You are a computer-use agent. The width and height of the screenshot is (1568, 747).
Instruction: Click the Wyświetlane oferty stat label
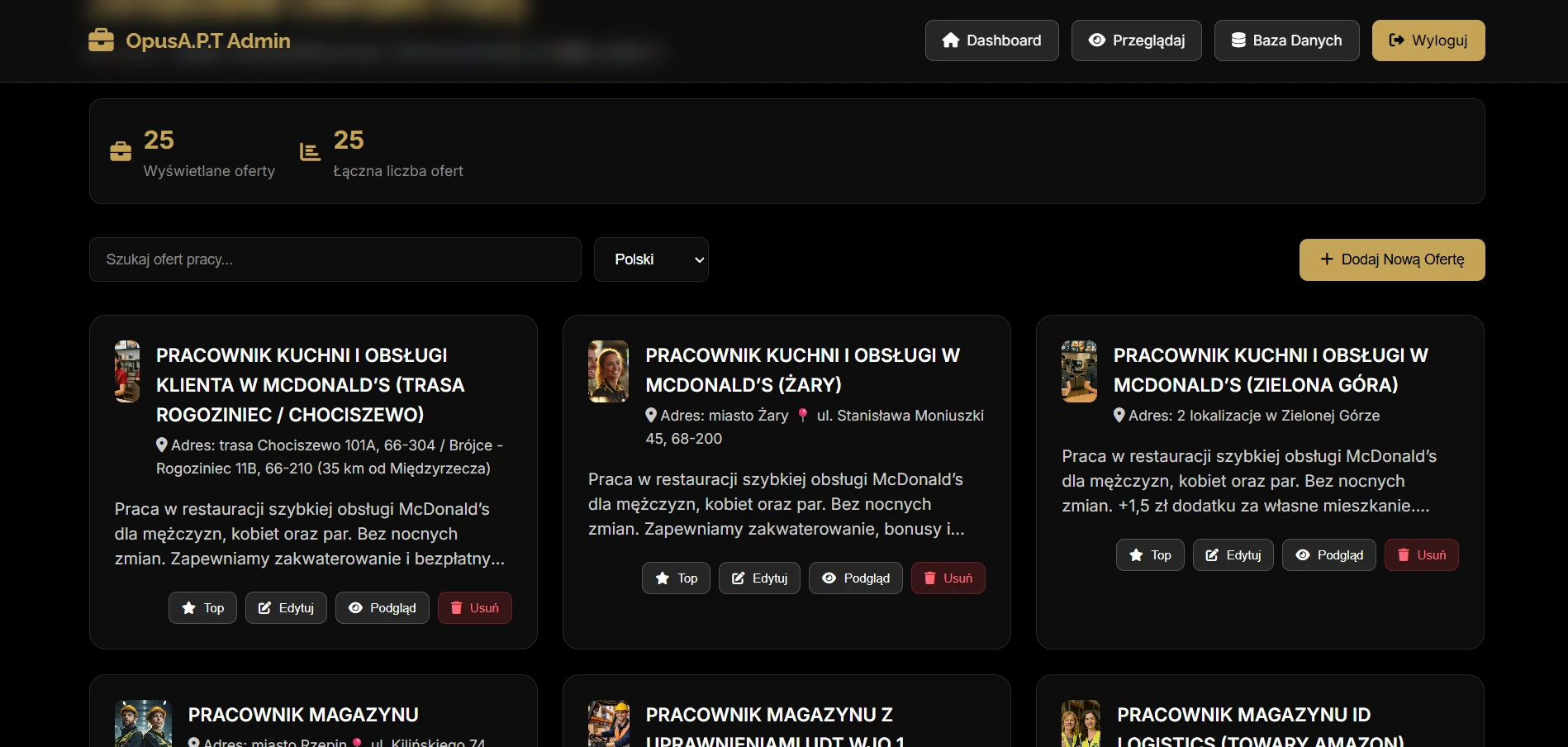(x=209, y=171)
